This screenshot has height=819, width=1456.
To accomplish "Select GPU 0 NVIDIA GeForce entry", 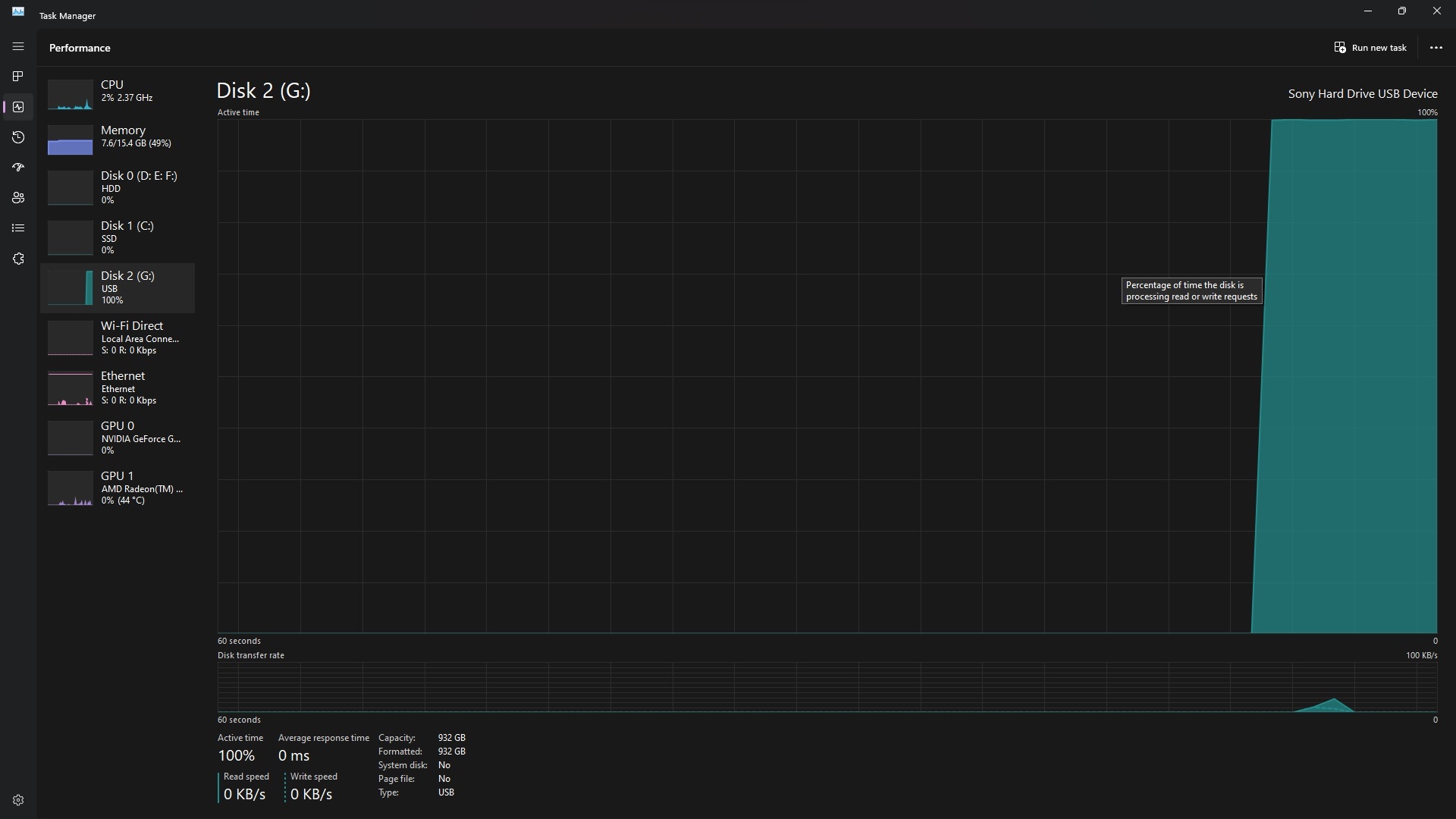I will pos(118,438).
